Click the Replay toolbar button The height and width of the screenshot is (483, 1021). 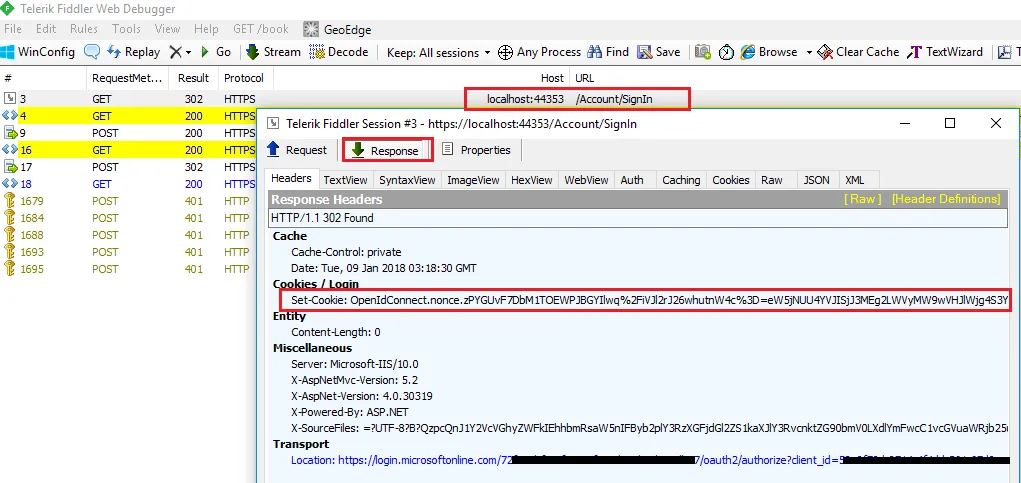point(133,52)
